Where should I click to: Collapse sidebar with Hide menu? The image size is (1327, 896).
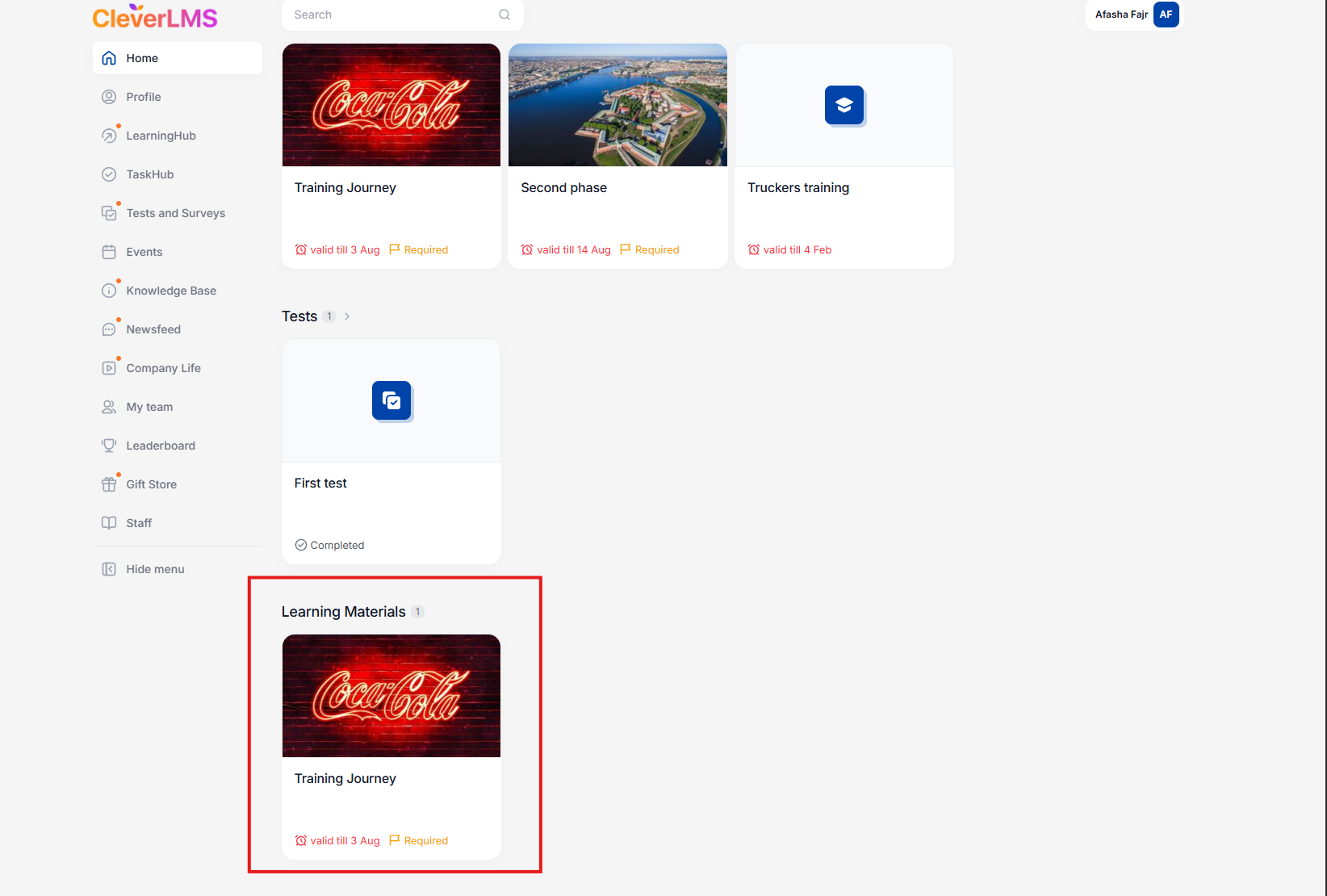tap(178, 569)
